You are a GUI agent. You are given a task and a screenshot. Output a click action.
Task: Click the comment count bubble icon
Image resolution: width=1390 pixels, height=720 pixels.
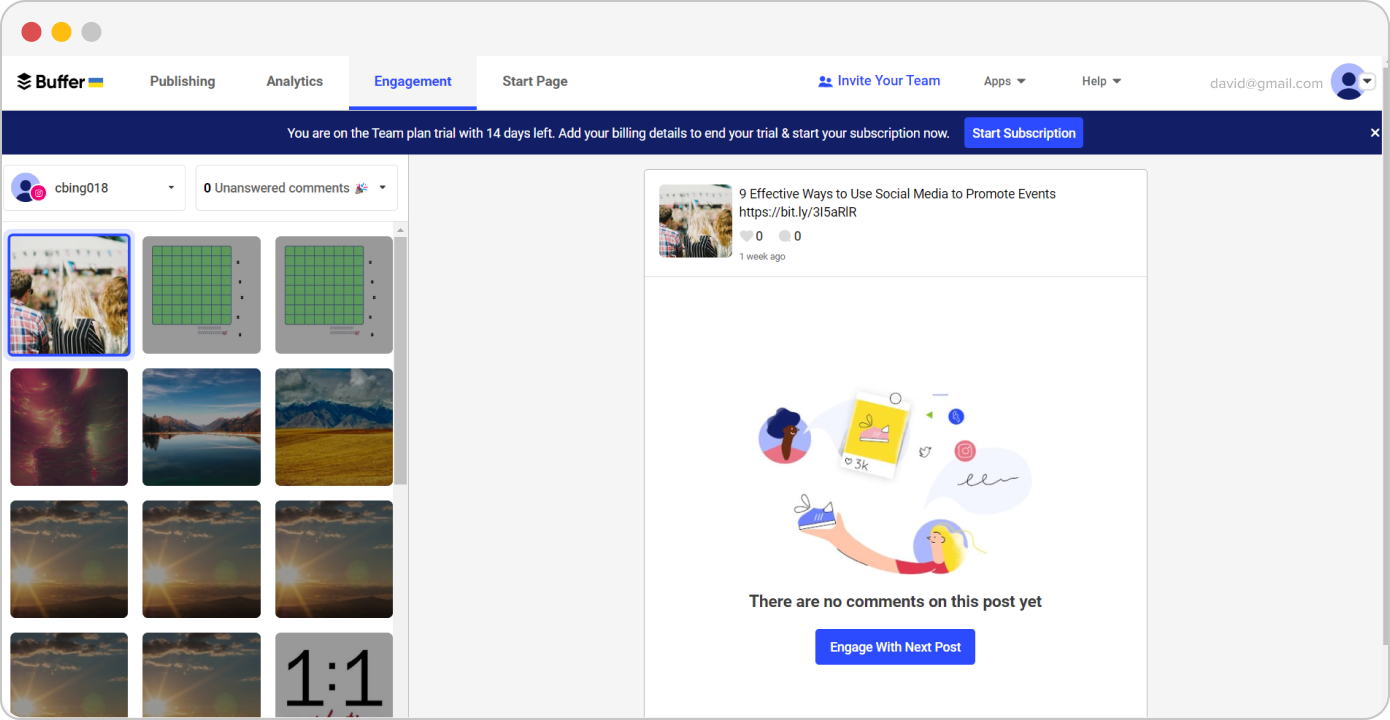pos(785,236)
